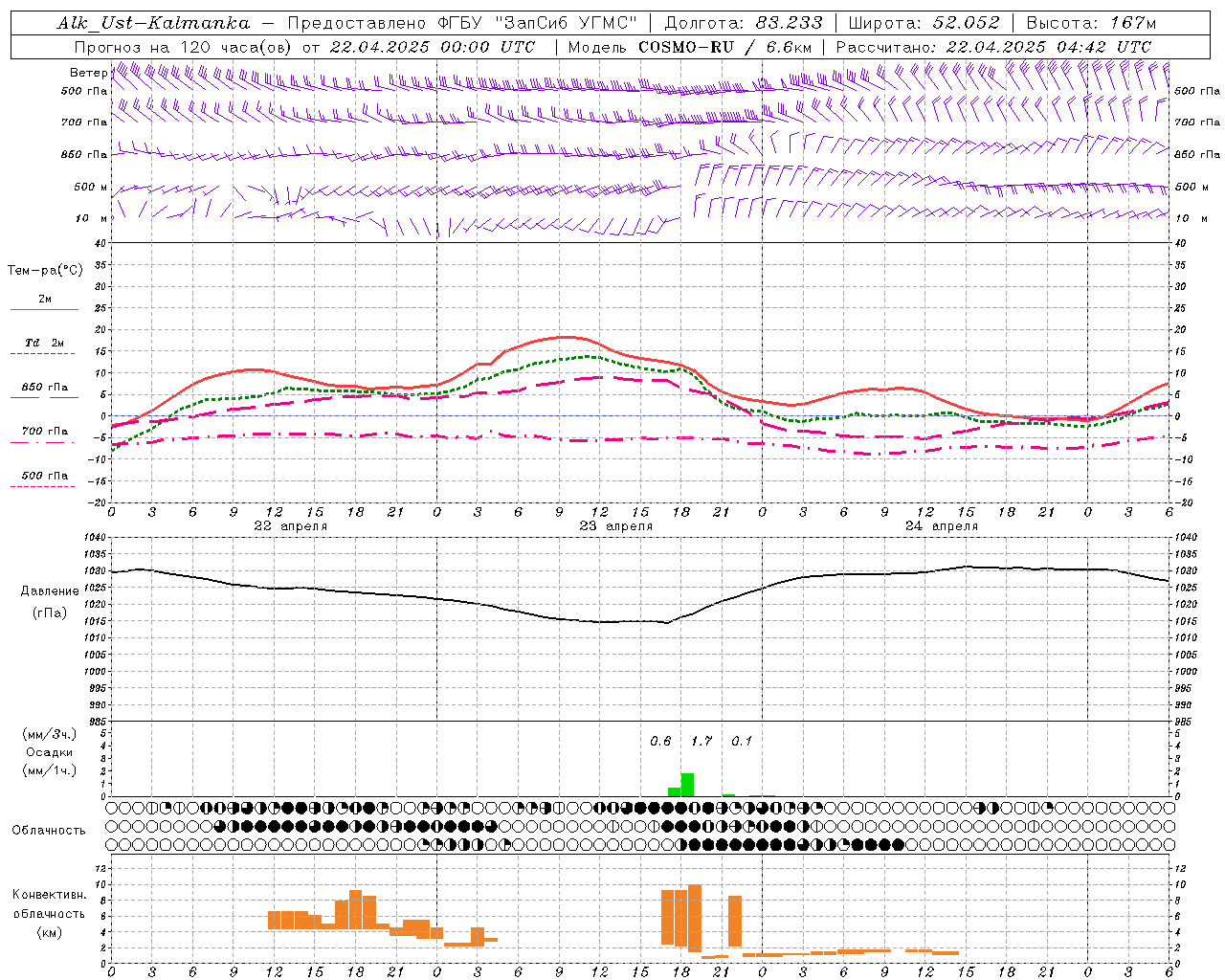Click the Тем-ра(°C) temperature panel title
1225x980 pixels.
coord(45,271)
